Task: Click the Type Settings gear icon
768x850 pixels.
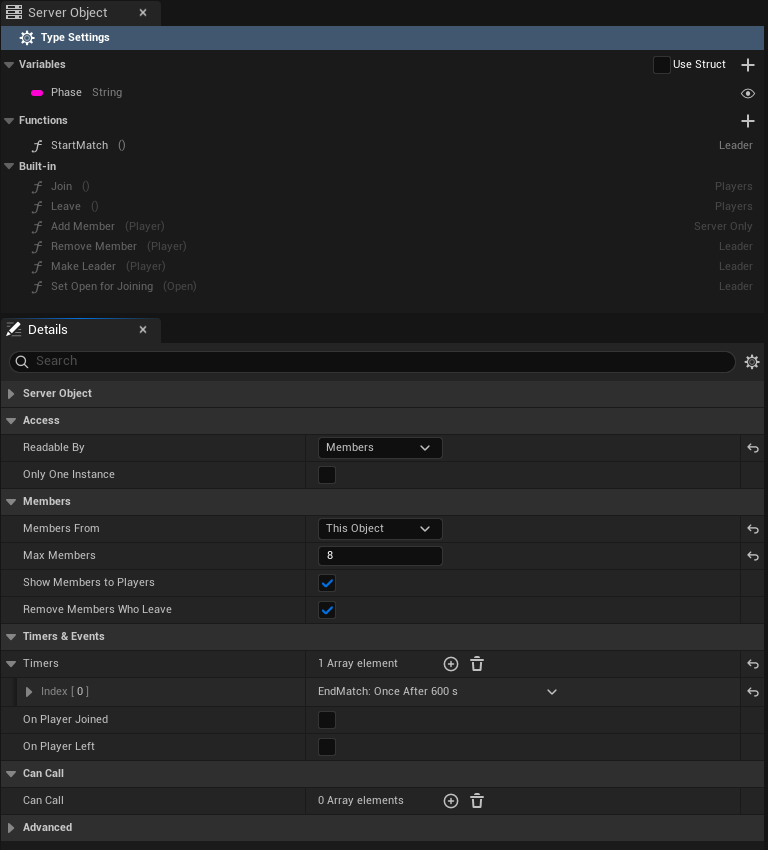Action: tap(27, 37)
